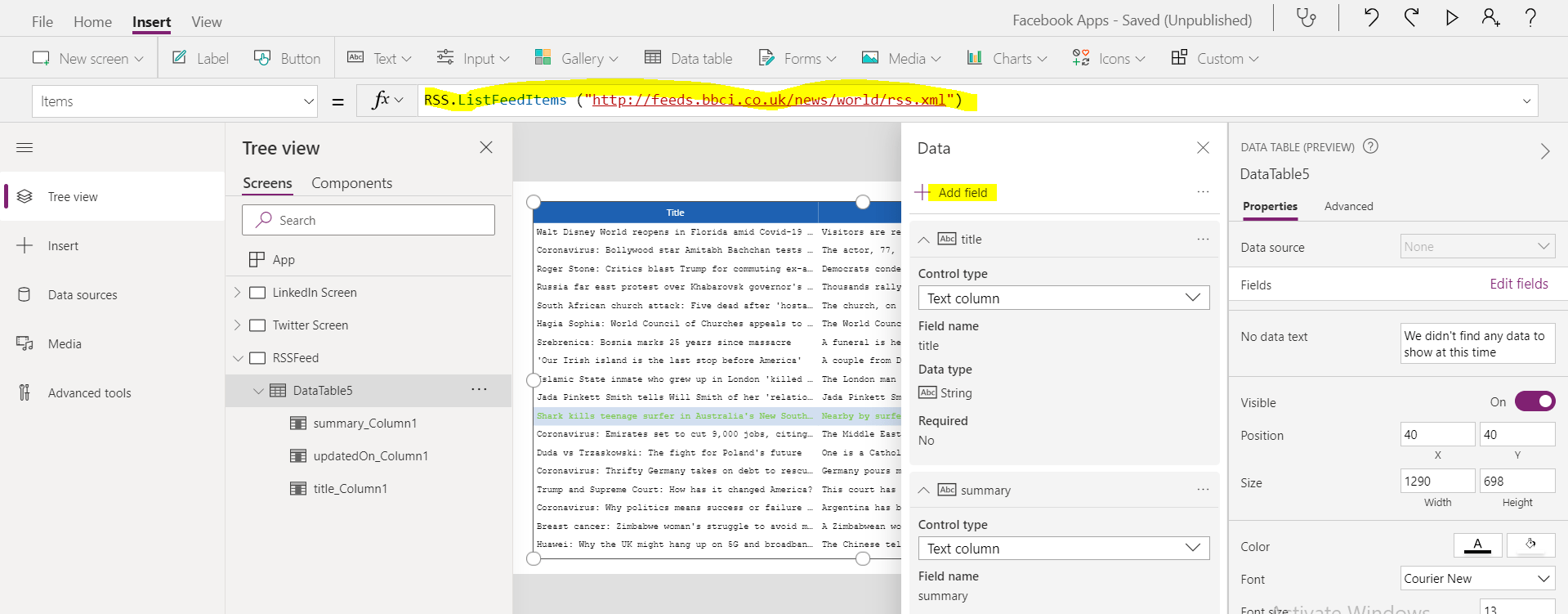Open more options for DataTable5
This screenshot has width=1568, height=614.
(x=479, y=390)
